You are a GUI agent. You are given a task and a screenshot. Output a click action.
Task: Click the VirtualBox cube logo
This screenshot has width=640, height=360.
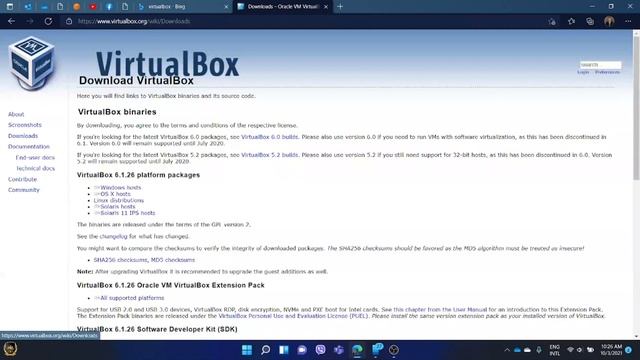(31, 63)
